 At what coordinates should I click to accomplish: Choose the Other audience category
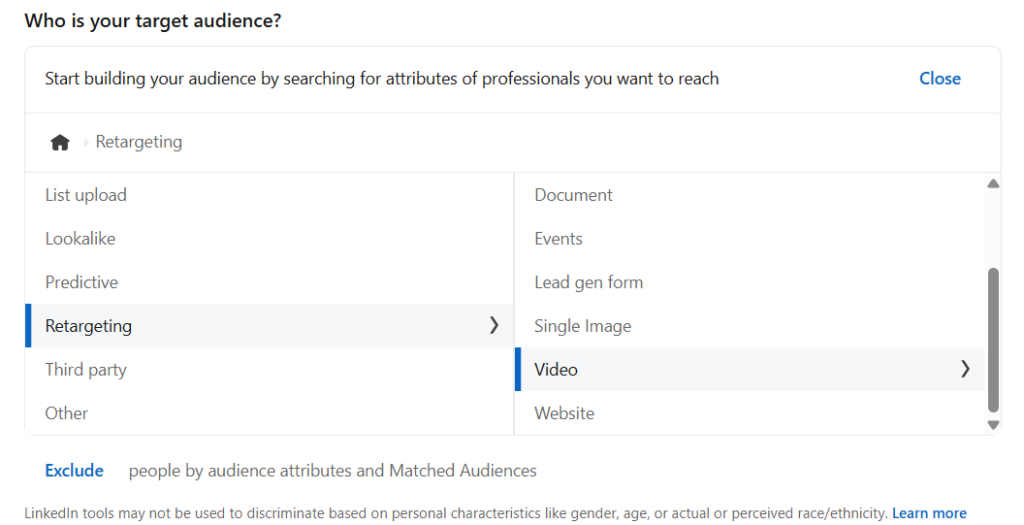pos(269,413)
